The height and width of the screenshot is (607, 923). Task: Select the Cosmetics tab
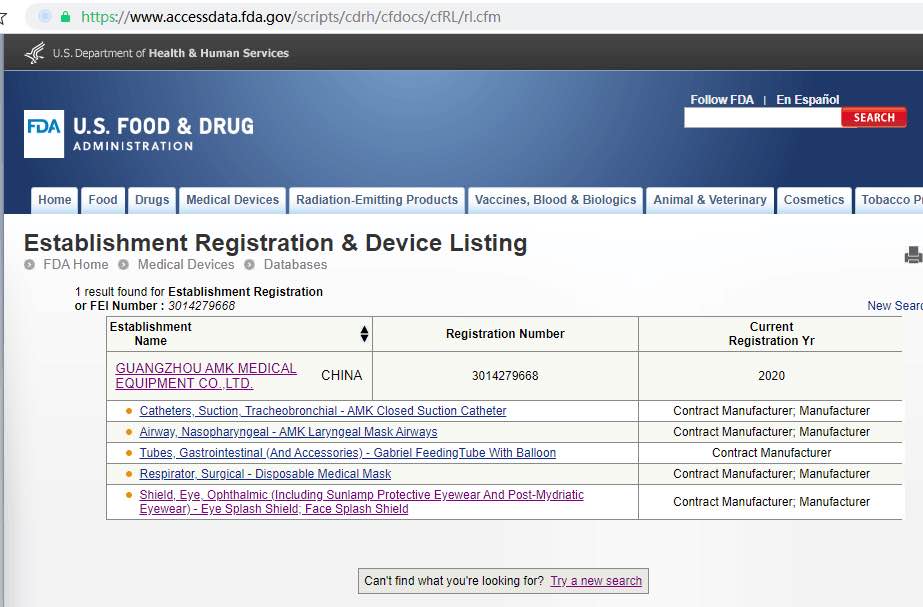click(x=813, y=200)
